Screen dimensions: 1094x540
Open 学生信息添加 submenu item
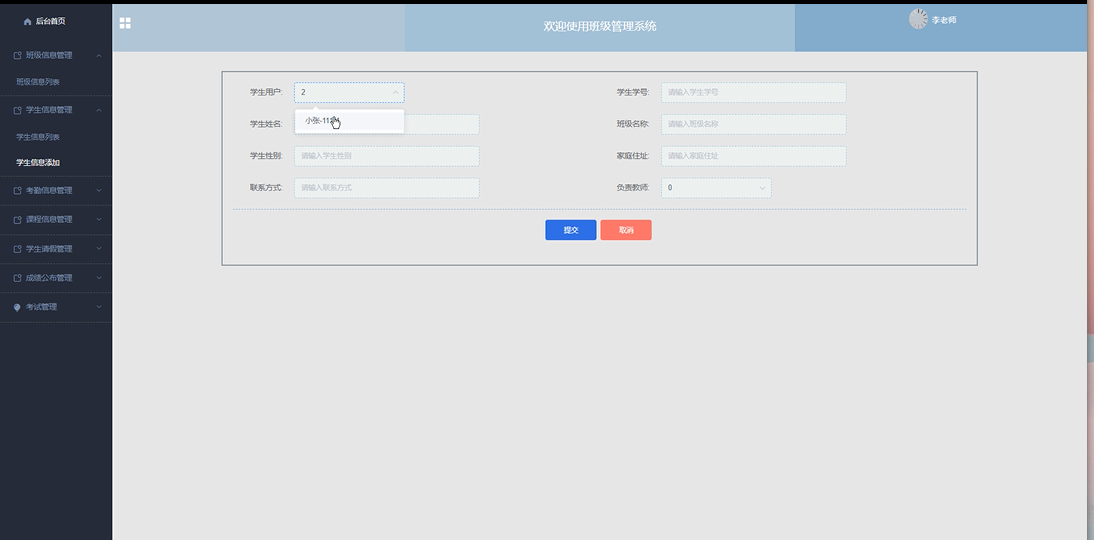coord(38,163)
